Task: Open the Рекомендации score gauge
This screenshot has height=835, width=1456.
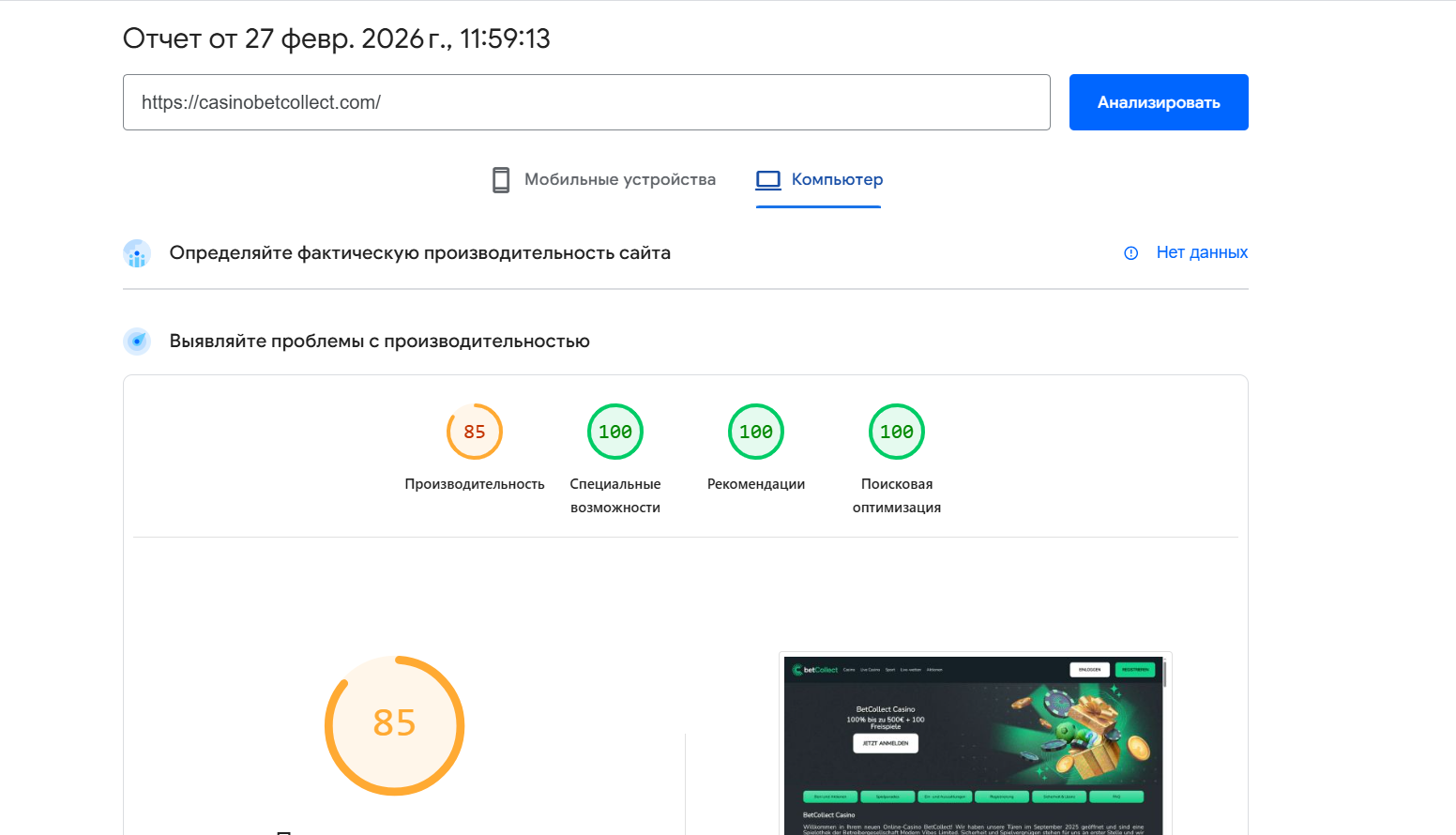Action: (756, 432)
